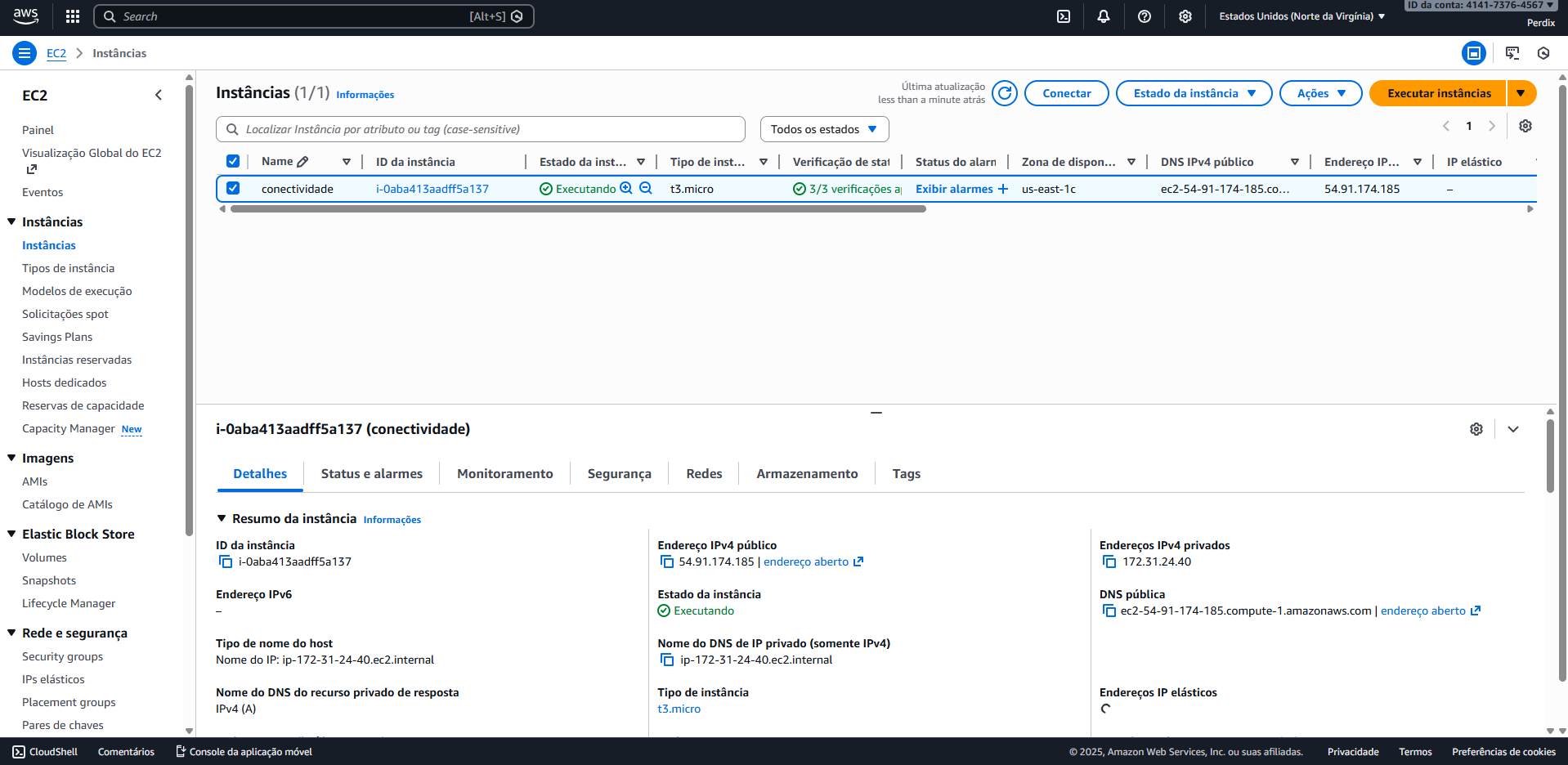Zoom in icon next to Executando status

click(626, 188)
